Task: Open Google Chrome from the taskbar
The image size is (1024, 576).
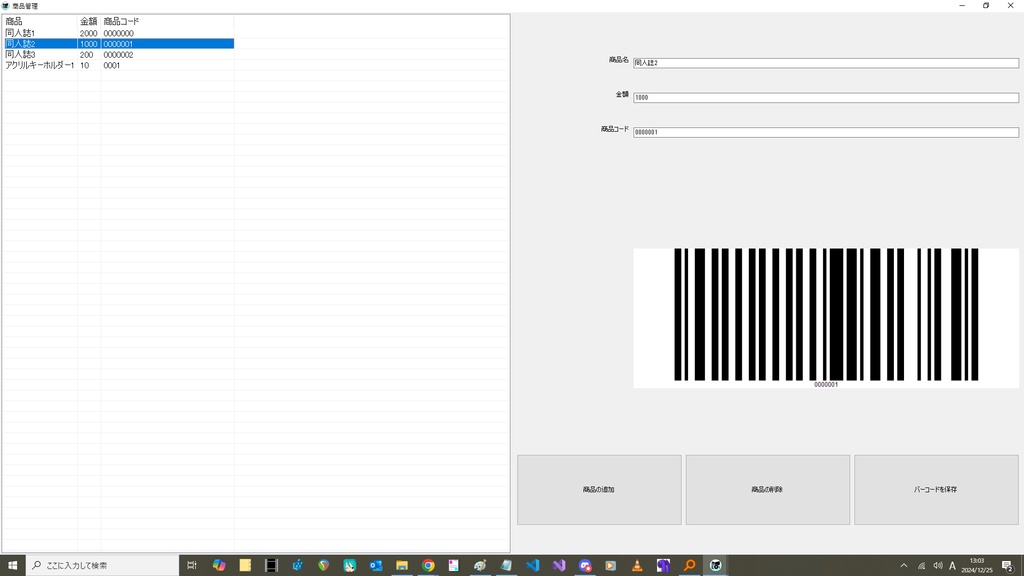Action: 428,566
